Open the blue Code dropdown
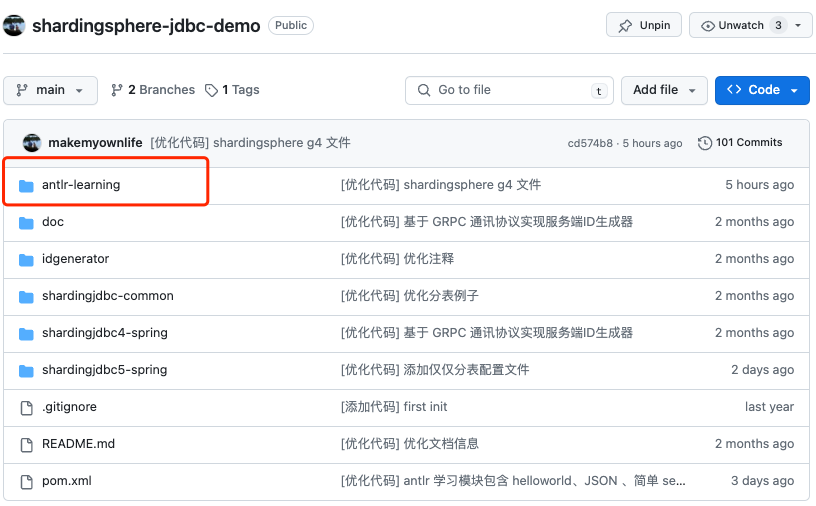This screenshot has height=506, width=816. [x=762, y=90]
